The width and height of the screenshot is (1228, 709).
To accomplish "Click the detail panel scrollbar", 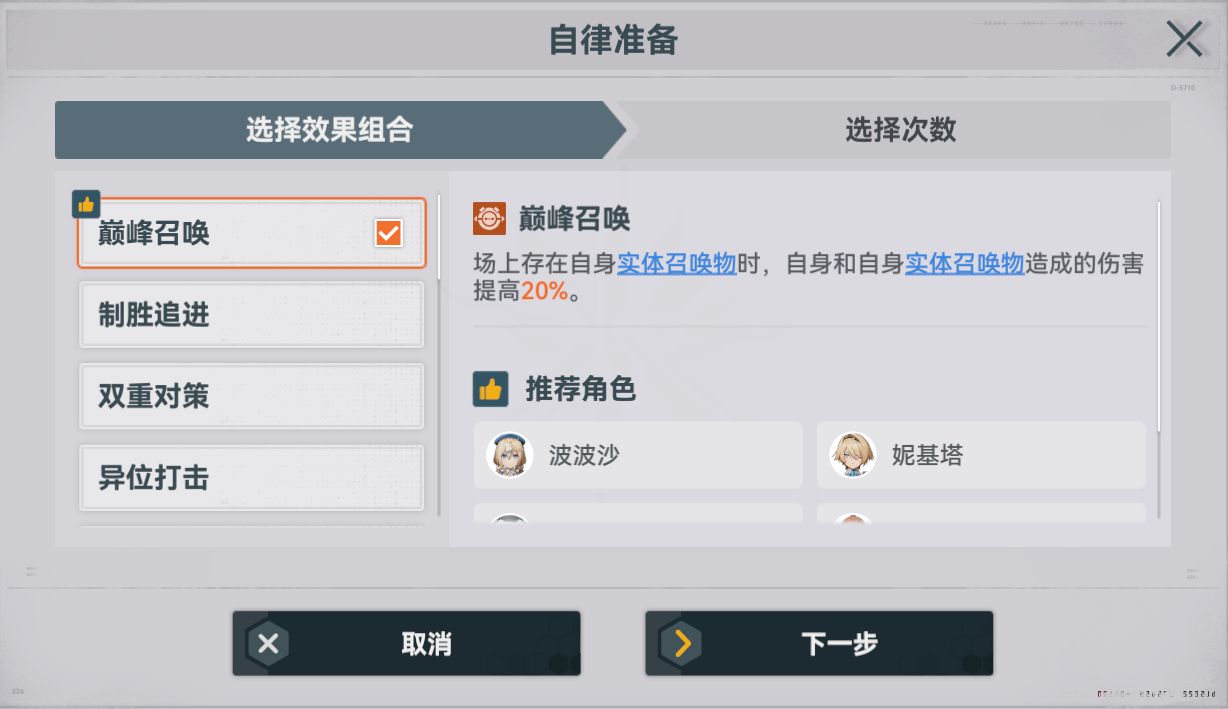I will pos(1159,316).
